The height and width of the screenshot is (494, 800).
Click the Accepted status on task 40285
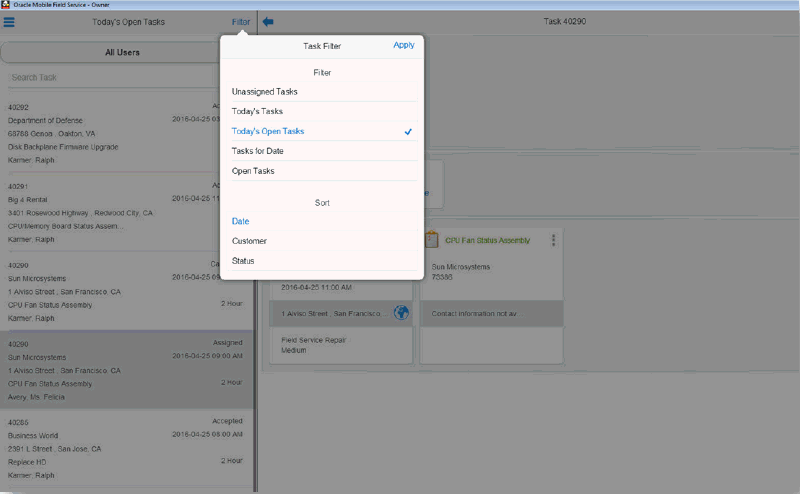click(227, 421)
